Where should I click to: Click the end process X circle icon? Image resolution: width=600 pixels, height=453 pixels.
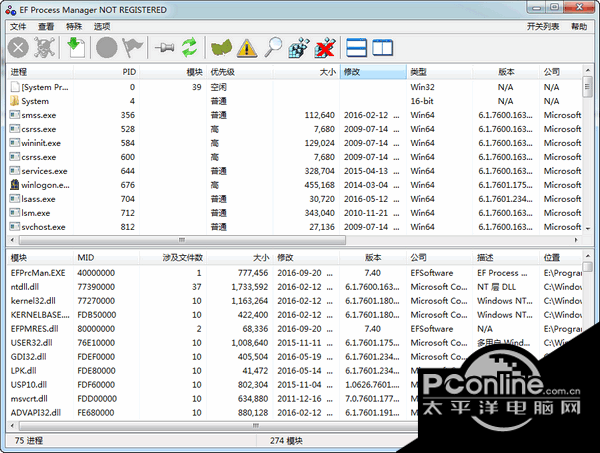pyautogui.click(x=18, y=48)
